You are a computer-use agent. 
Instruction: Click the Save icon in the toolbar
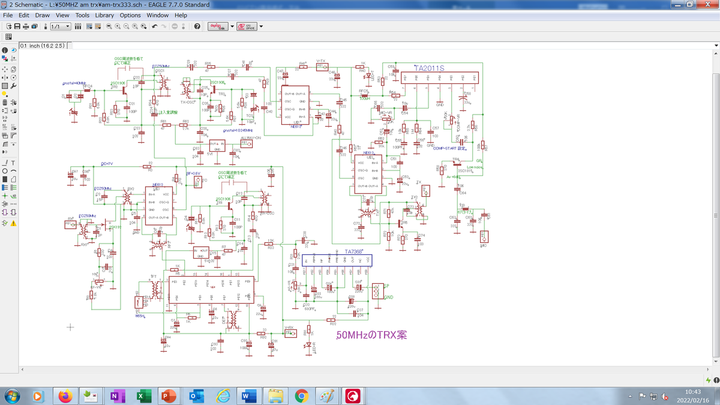[18, 26]
